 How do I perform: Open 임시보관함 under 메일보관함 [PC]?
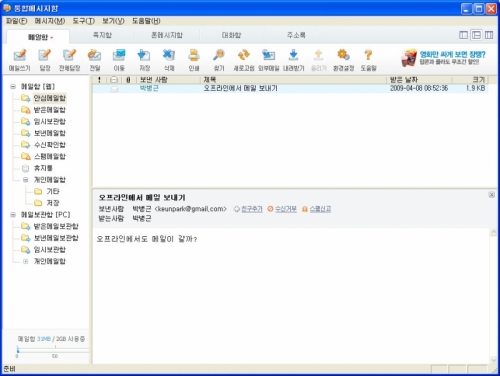pos(50,250)
